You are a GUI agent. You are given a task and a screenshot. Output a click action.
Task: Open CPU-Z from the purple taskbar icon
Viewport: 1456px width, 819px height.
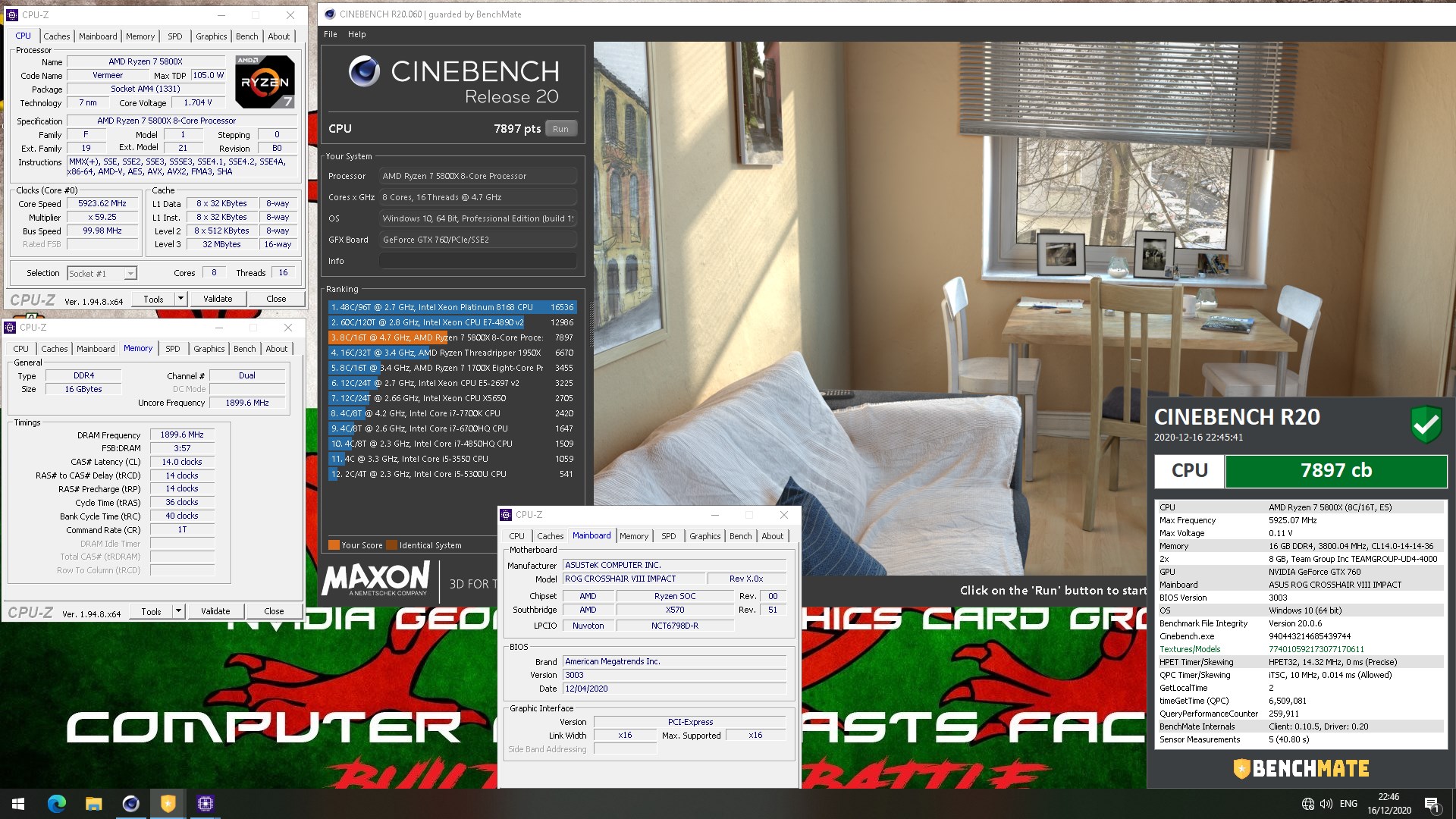pos(205,804)
